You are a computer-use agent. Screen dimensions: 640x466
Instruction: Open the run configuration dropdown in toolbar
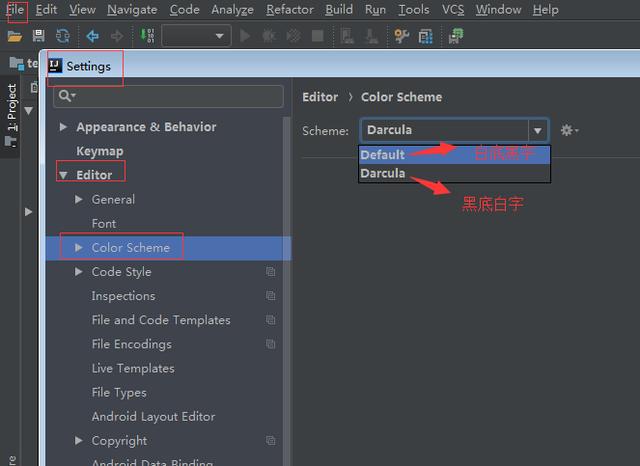[196, 36]
